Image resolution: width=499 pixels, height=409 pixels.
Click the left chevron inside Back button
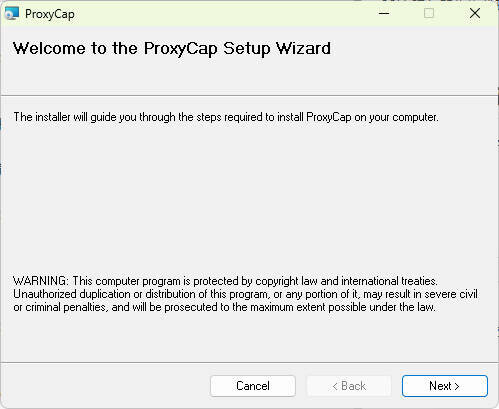[335, 386]
